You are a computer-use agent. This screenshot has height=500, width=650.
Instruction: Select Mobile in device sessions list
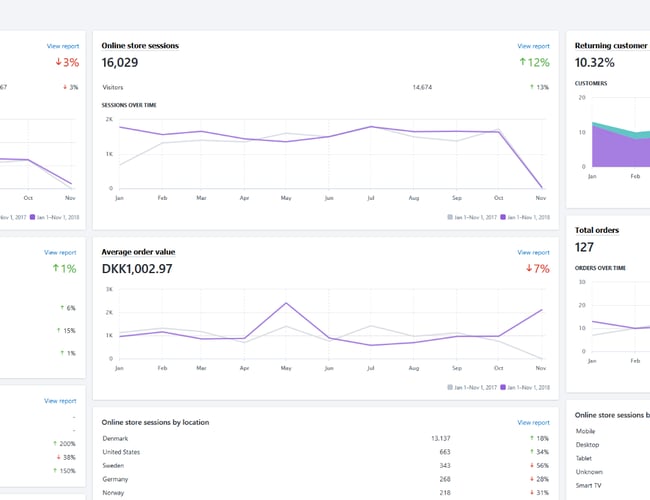coord(588,431)
